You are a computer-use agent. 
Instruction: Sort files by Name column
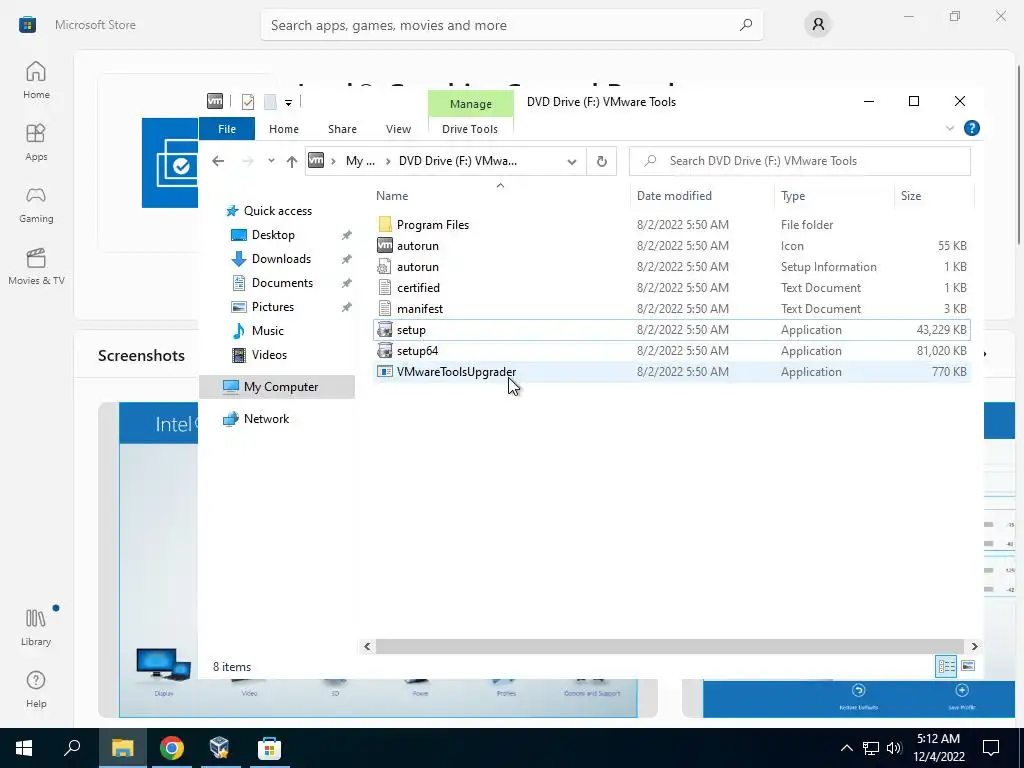tap(392, 195)
